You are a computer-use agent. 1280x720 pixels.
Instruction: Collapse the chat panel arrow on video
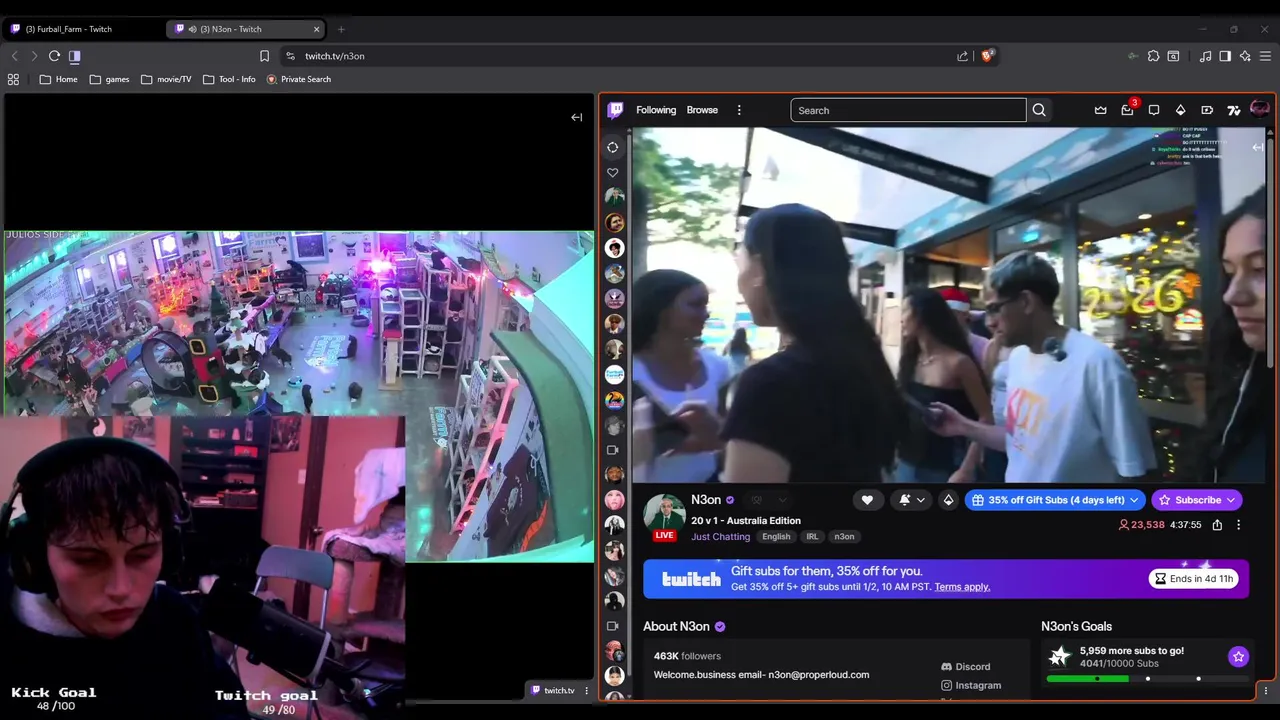(1258, 147)
